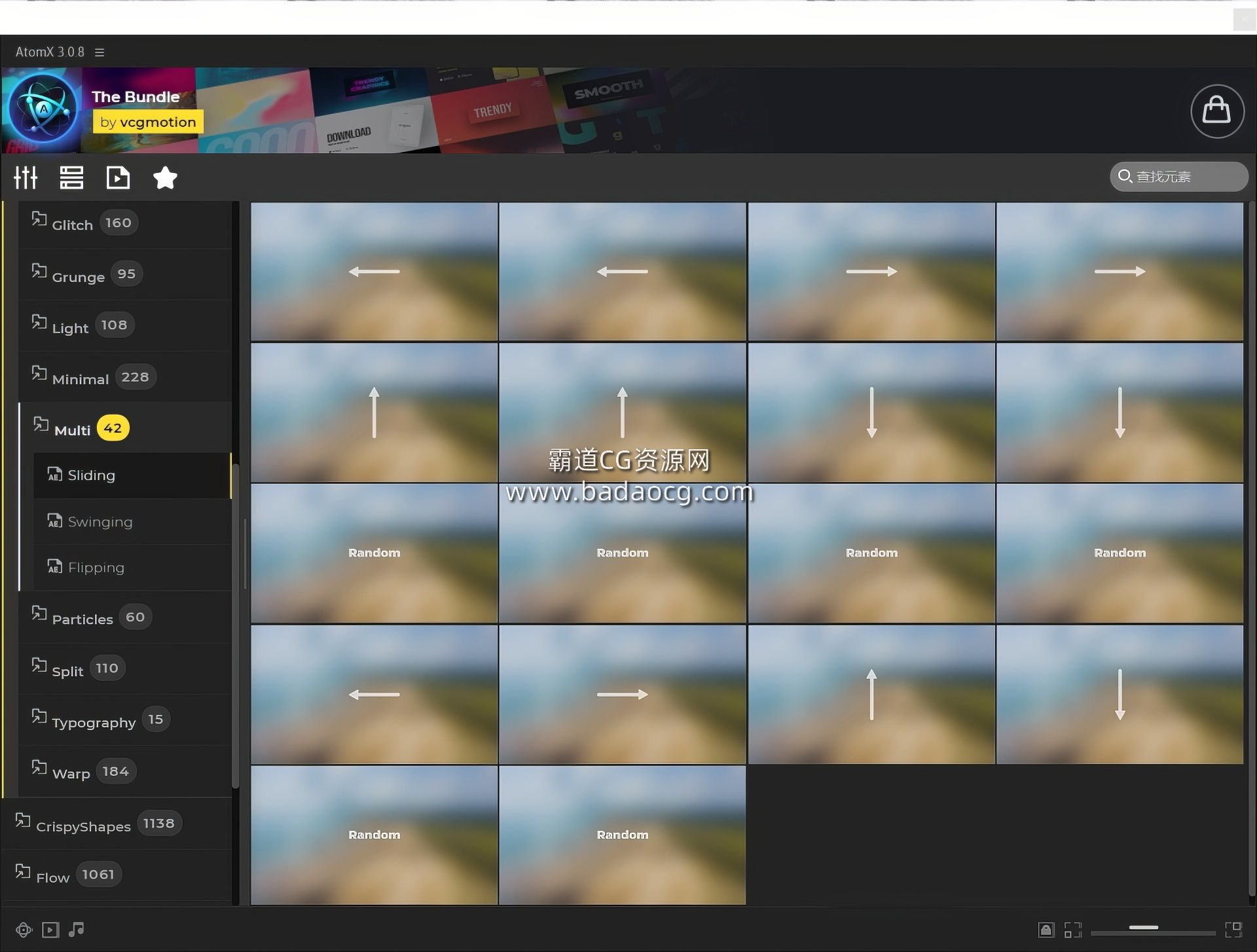Click the magnifier icon in search box

point(1125,176)
